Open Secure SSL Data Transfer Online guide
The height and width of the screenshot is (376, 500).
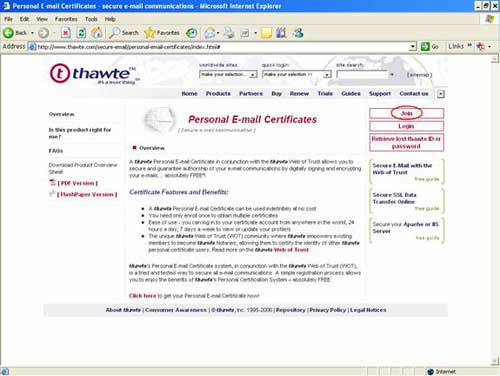406,201
